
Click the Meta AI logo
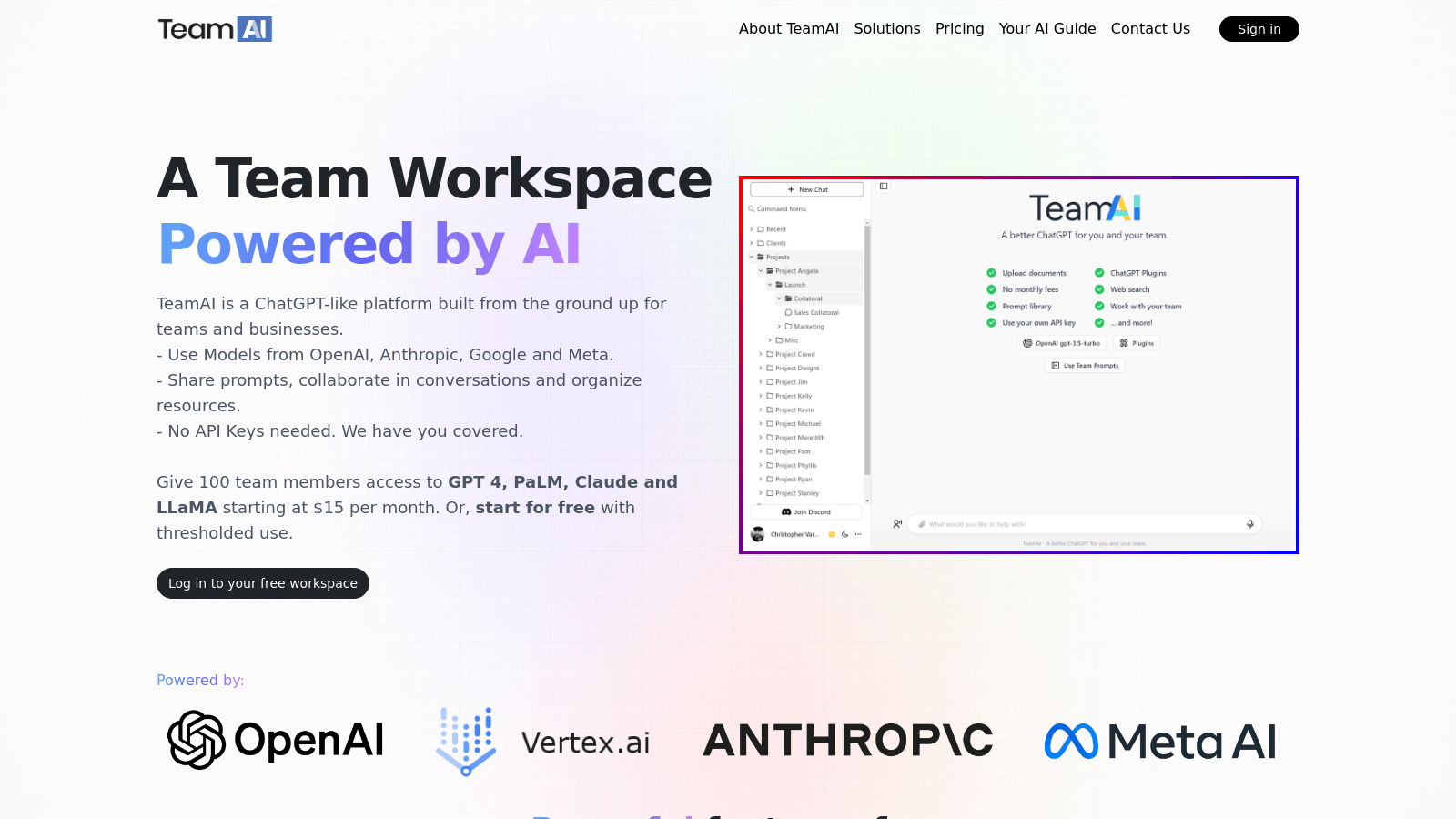click(1160, 741)
